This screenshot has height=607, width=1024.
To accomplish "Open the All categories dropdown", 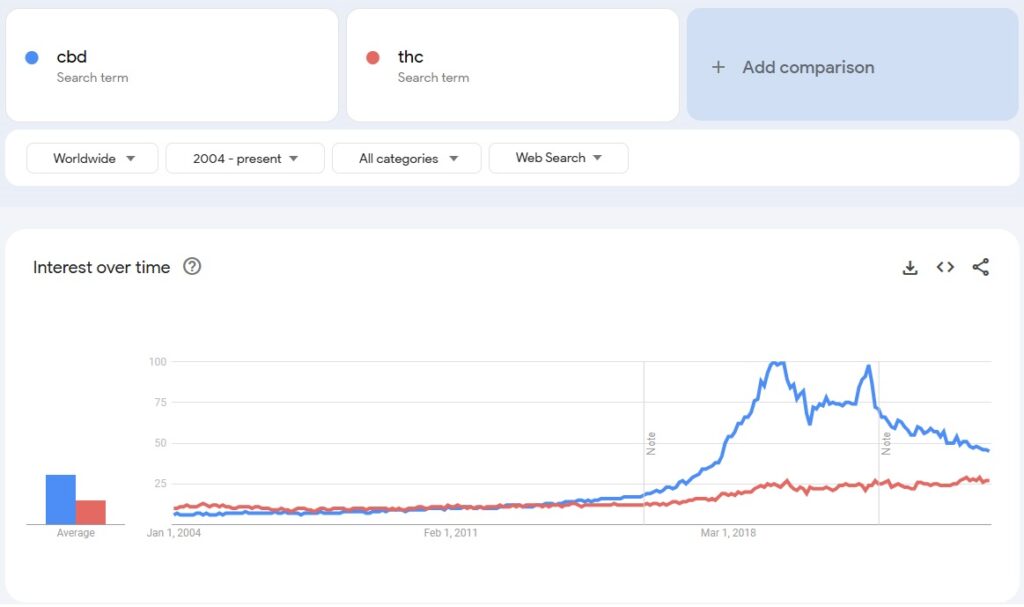I will 407,158.
